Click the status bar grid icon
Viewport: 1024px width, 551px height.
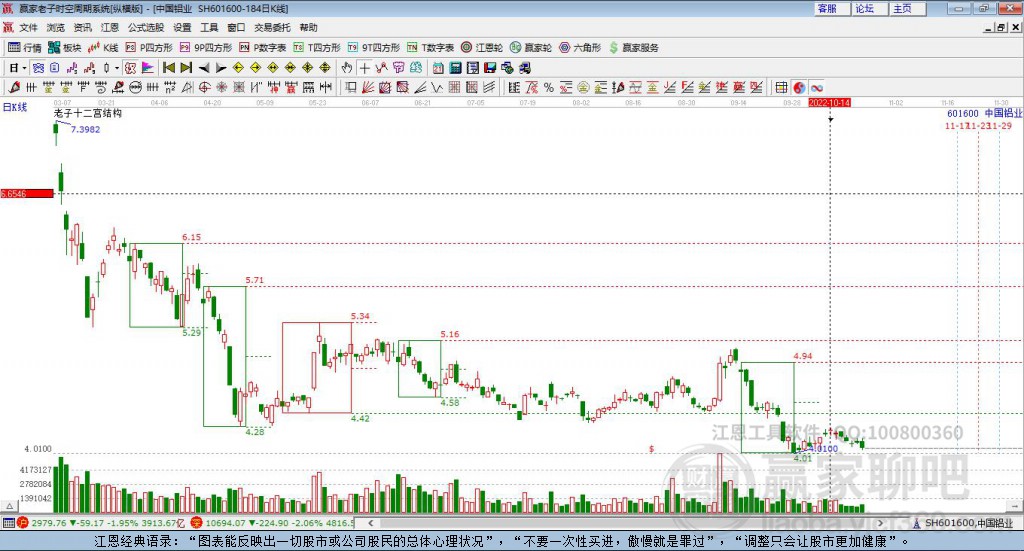[8, 523]
